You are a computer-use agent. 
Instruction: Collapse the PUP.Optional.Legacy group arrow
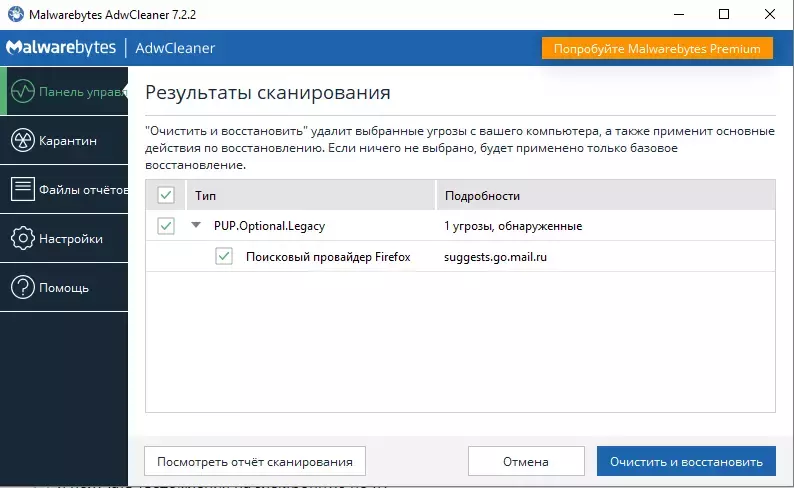196,225
